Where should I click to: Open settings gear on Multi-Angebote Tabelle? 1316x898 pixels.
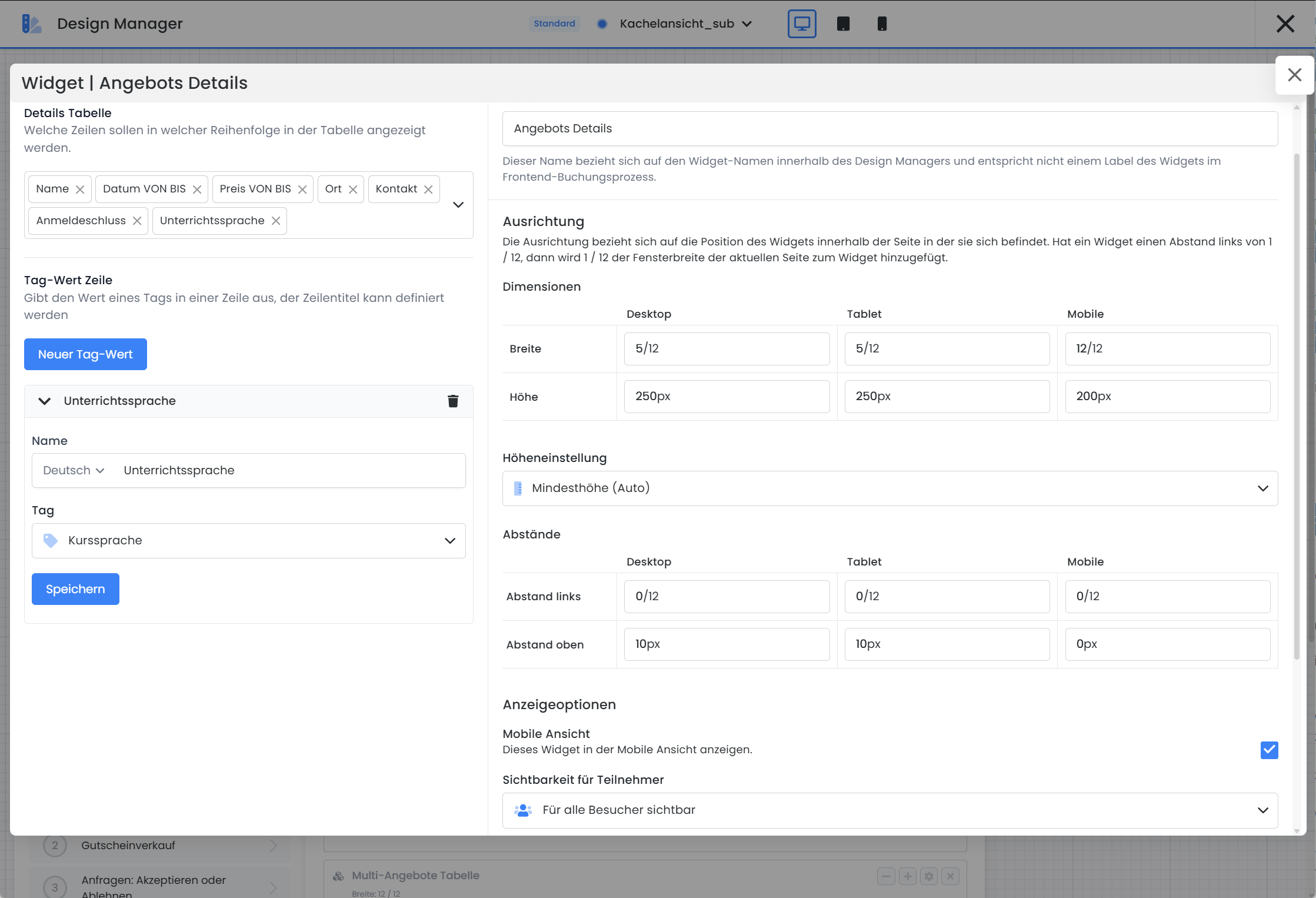[x=928, y=876]
